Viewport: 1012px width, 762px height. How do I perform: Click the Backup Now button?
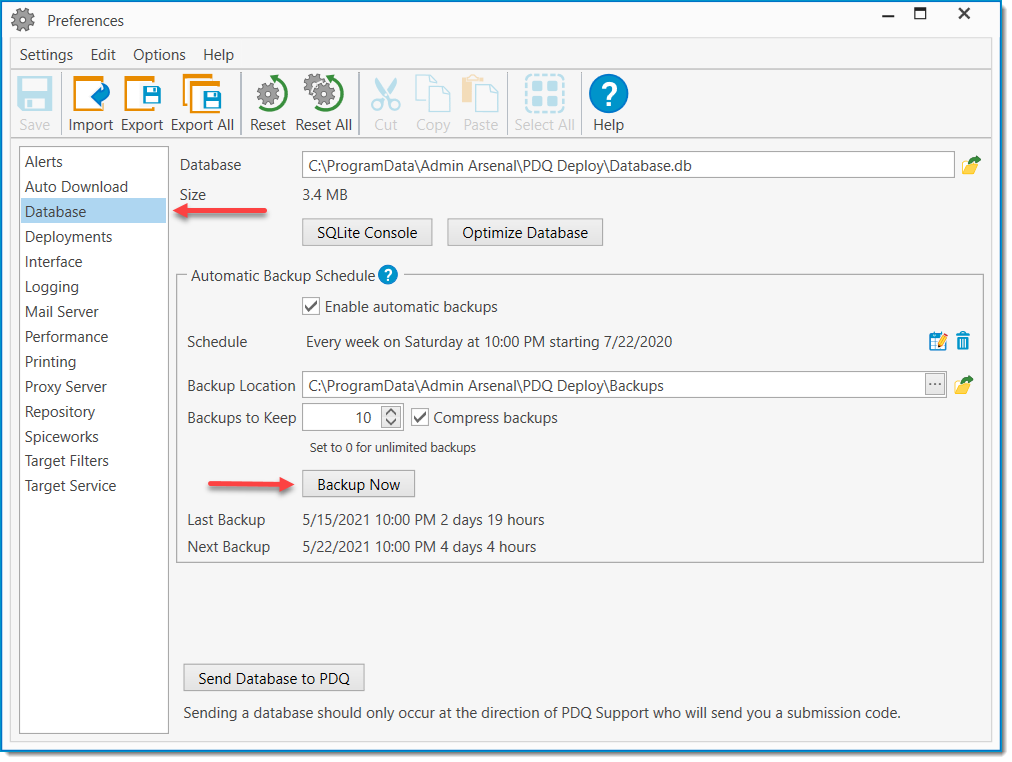(358, 484)
